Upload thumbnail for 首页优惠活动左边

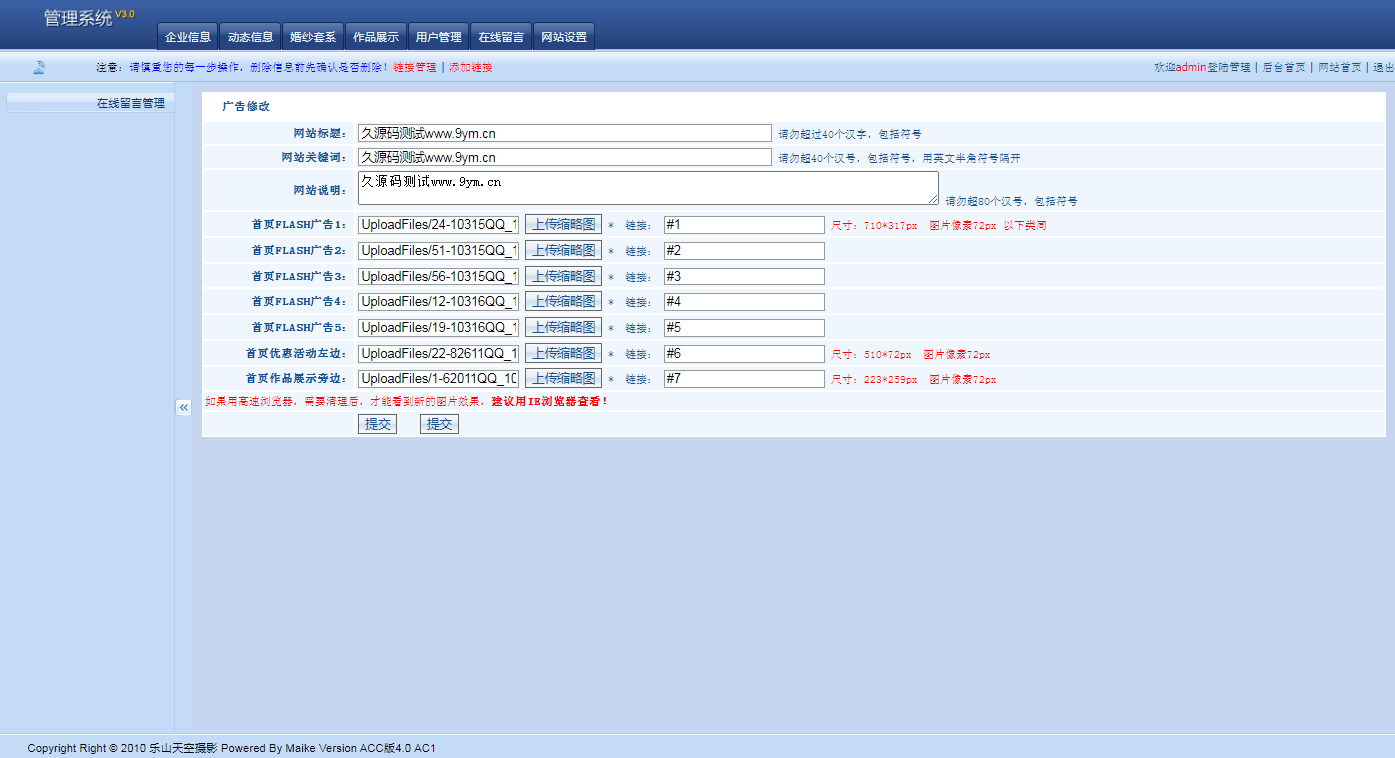click(x=563, y=353)
